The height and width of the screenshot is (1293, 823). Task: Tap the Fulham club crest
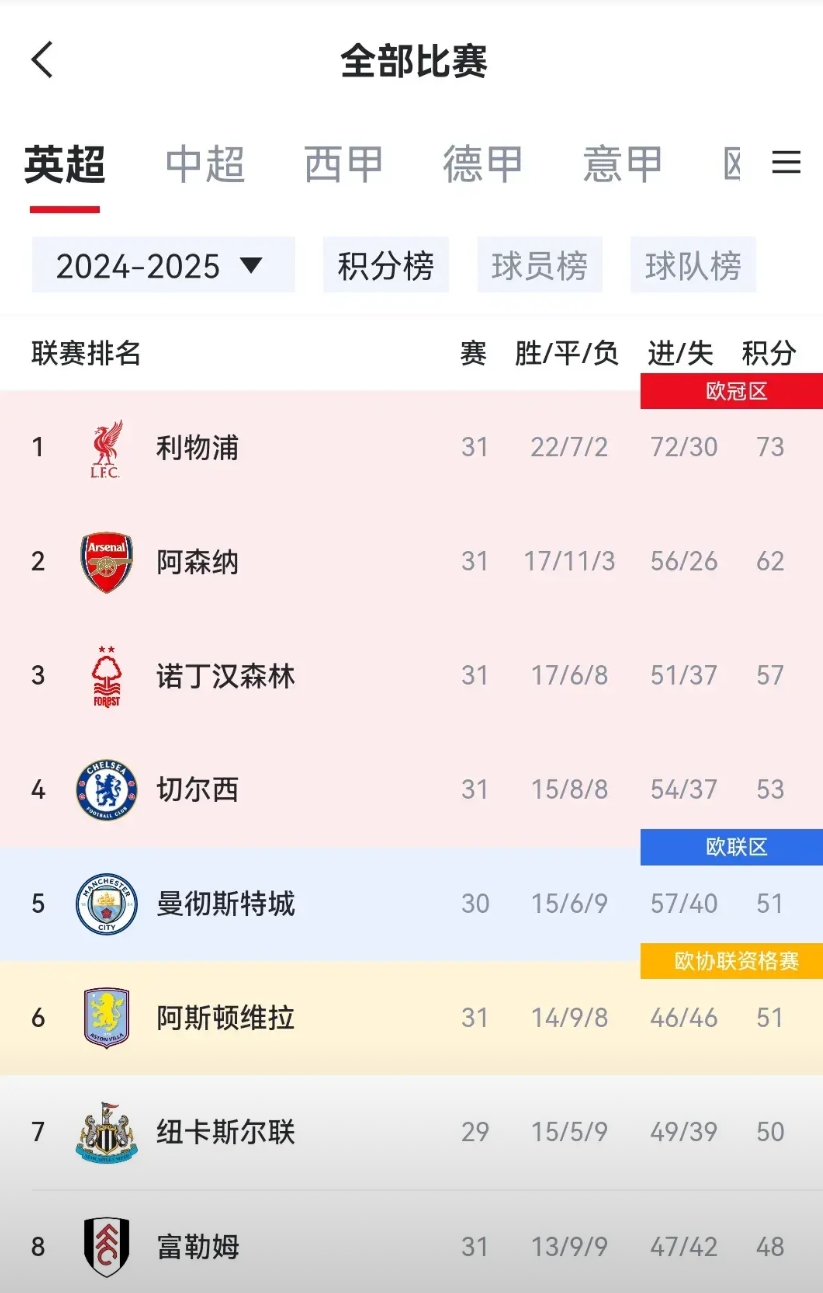pos(106,1247)
